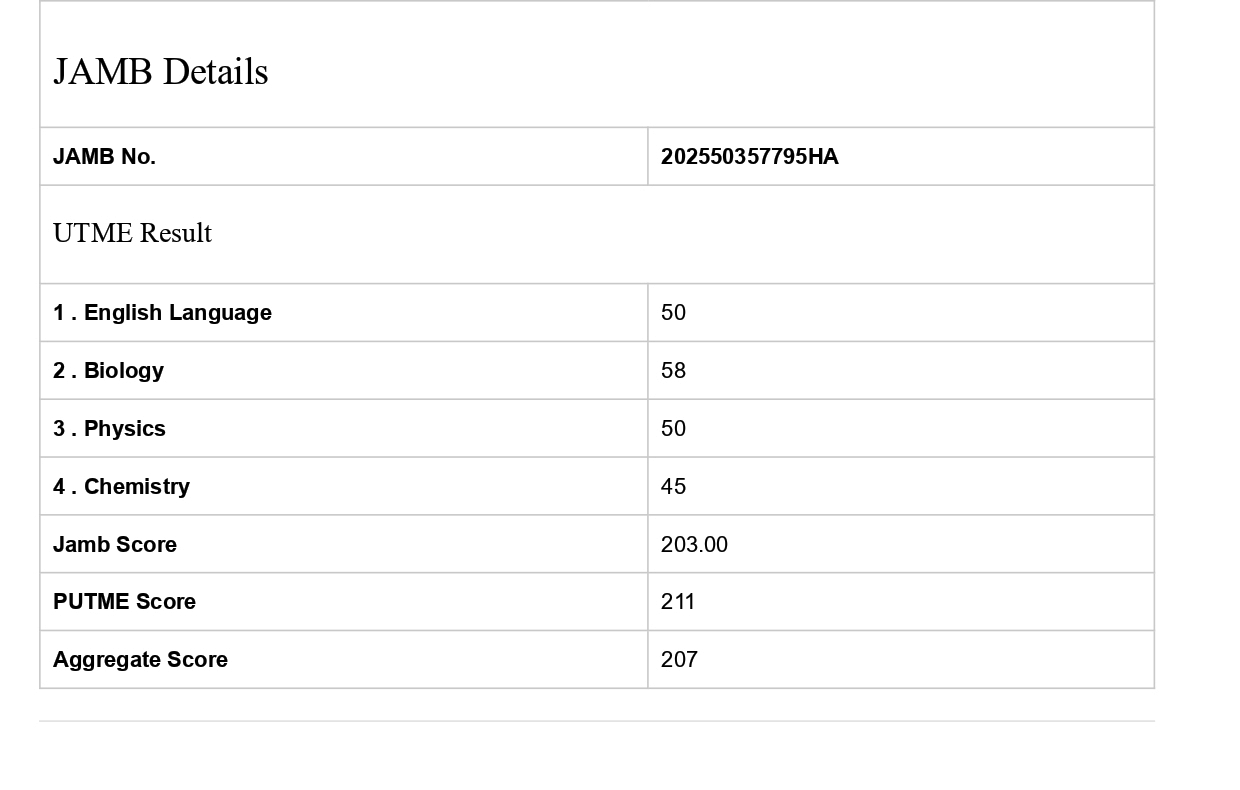Select the JAMB number 202550357795HA
The height and width of the screenshot is (790, 1240).
(749, 157)
